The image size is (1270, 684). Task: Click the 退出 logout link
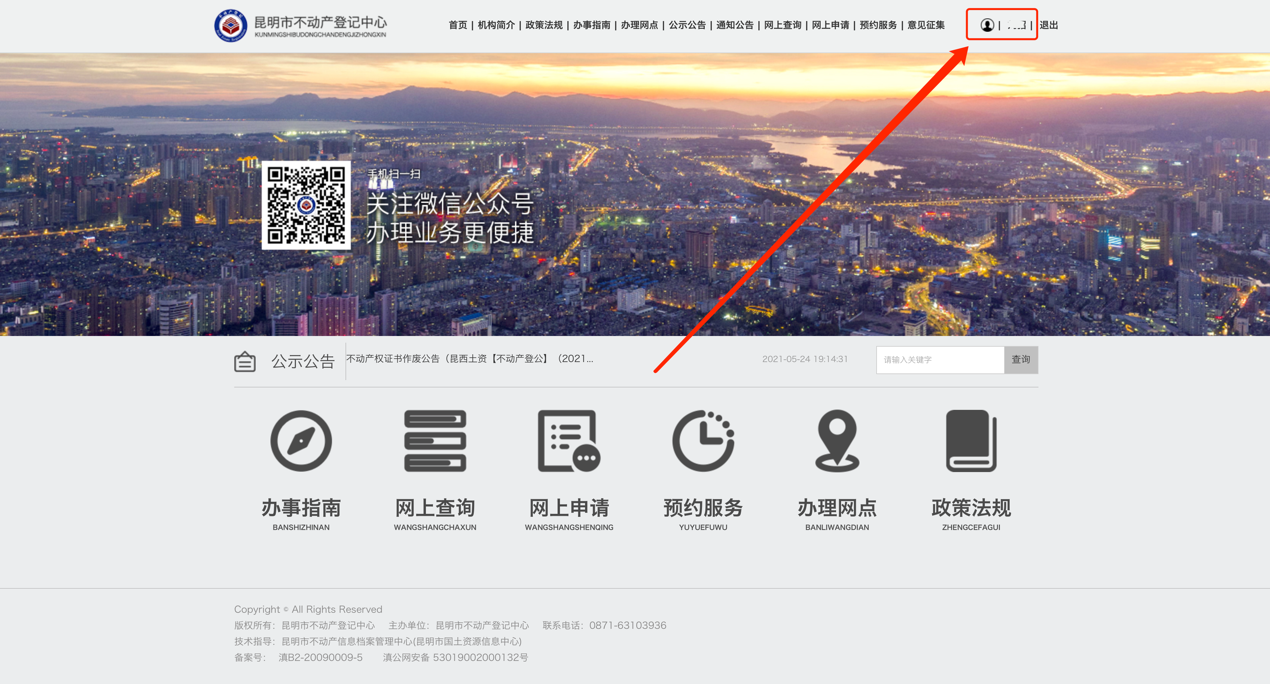pyautogui.click(x=1049, y=25)
